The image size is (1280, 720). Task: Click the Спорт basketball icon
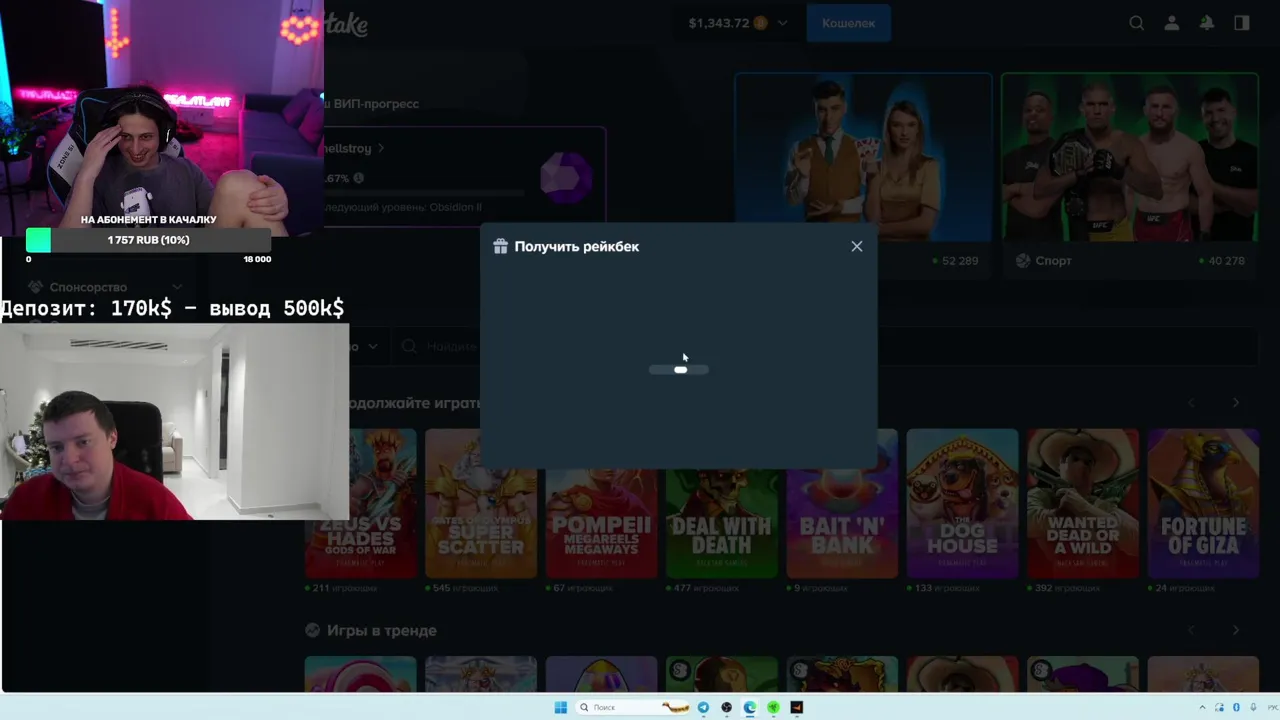click(x=1023, y=261)
